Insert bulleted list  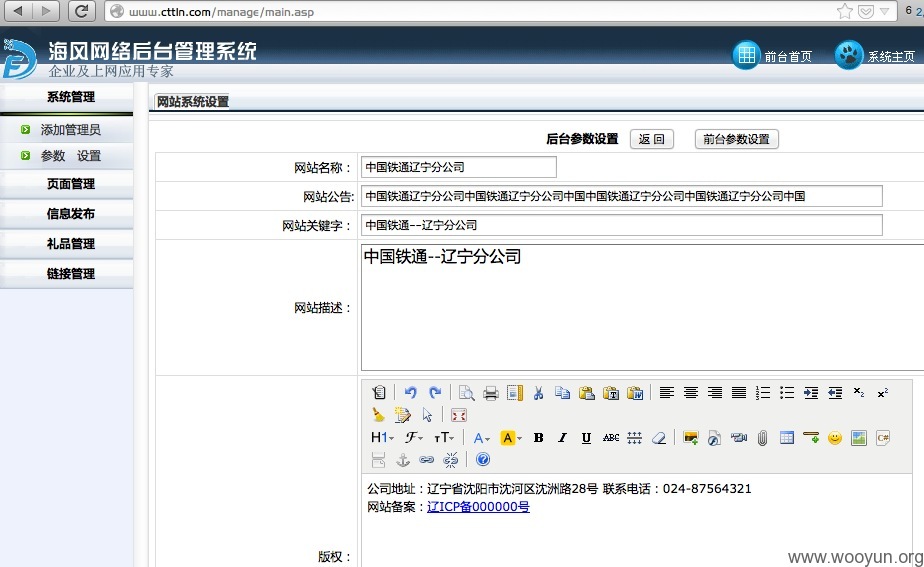tap(787, 393)
